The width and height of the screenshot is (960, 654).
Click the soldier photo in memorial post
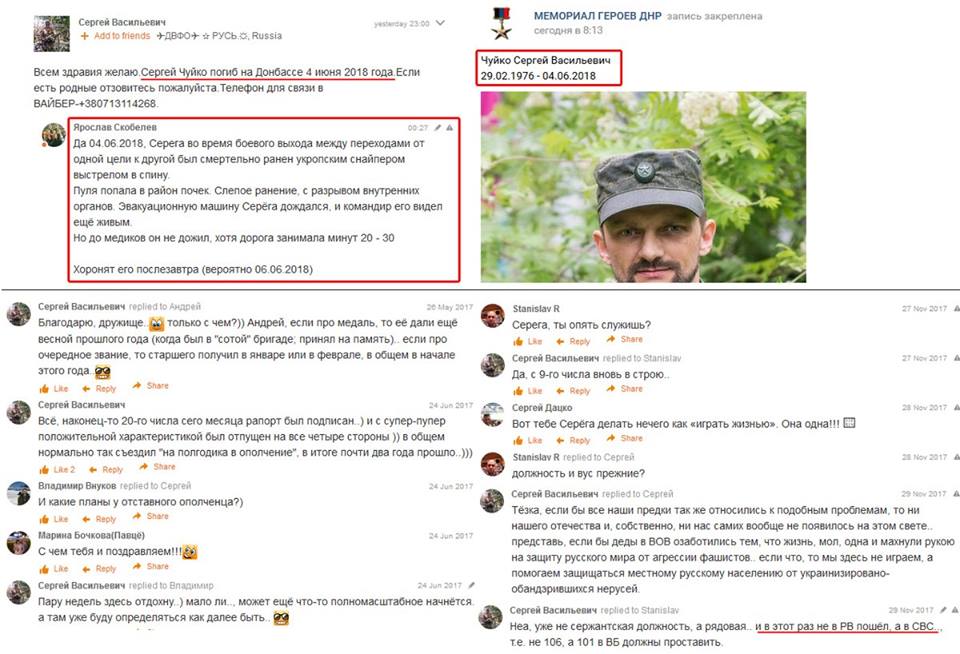(643, 187)
